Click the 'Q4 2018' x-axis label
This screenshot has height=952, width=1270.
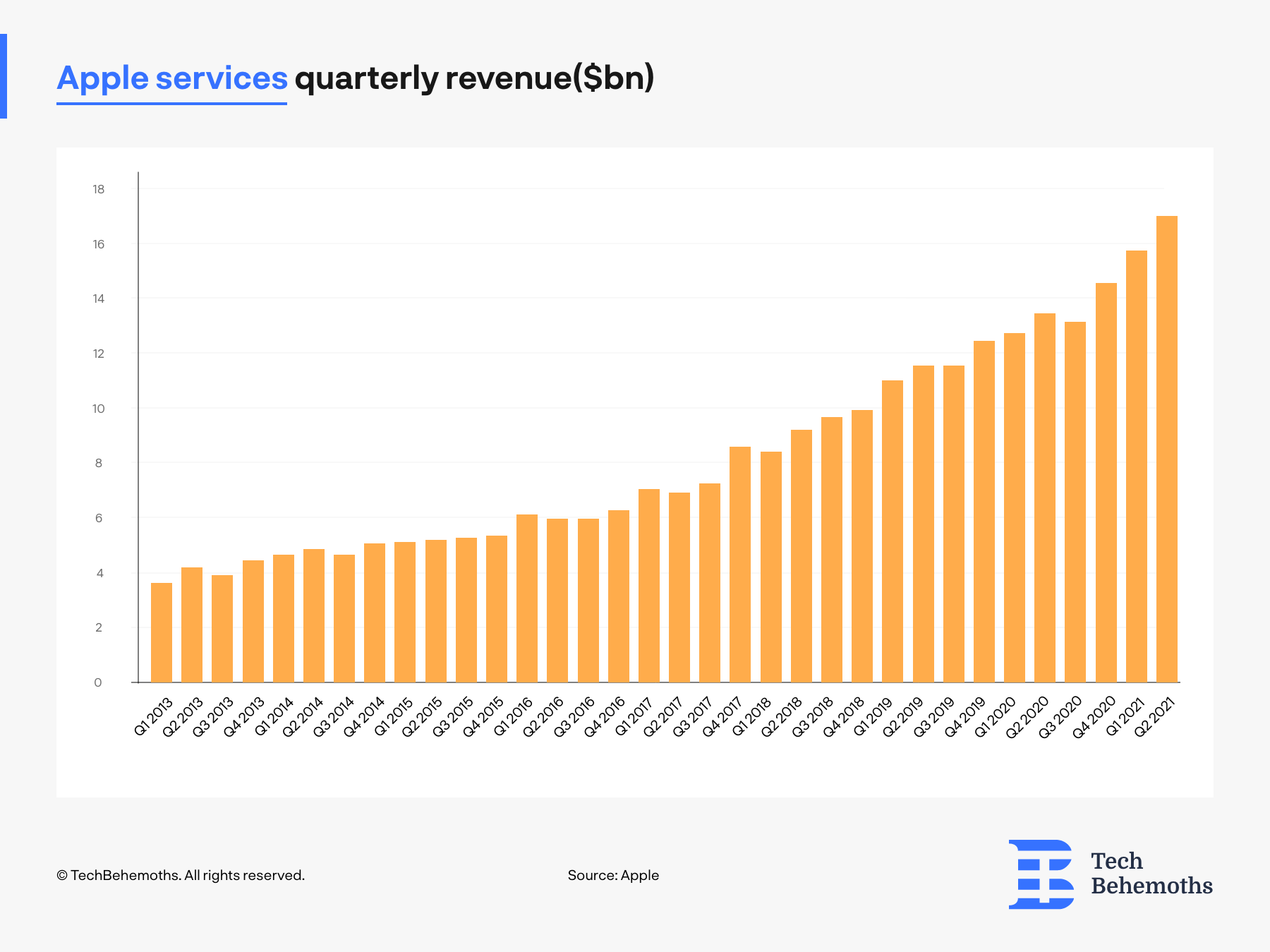(x=845, y=717)
